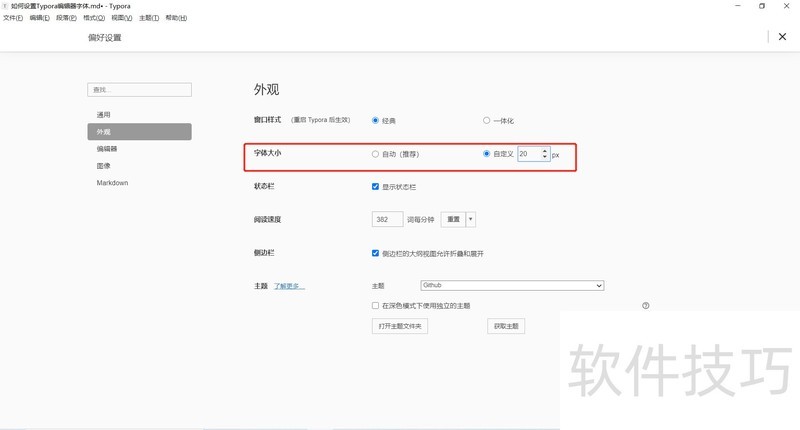This screenshot has height=430, width=800.
Task: Go to 编辑器 settings category
Action: (139, 149)
